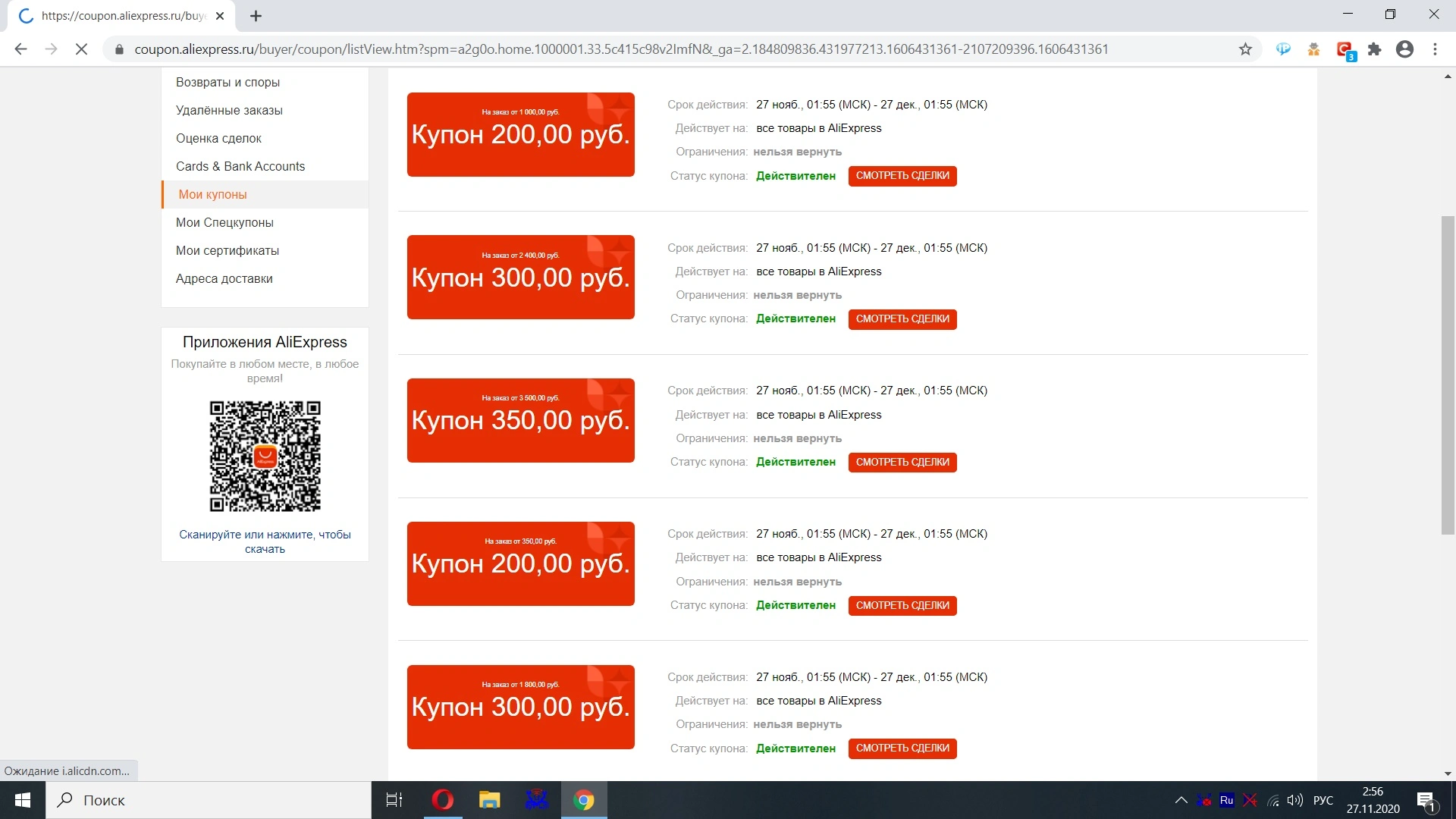The image size is (1456, 819).
Task: Click the red extension icon with badge 3
Action: point(1345,50)
